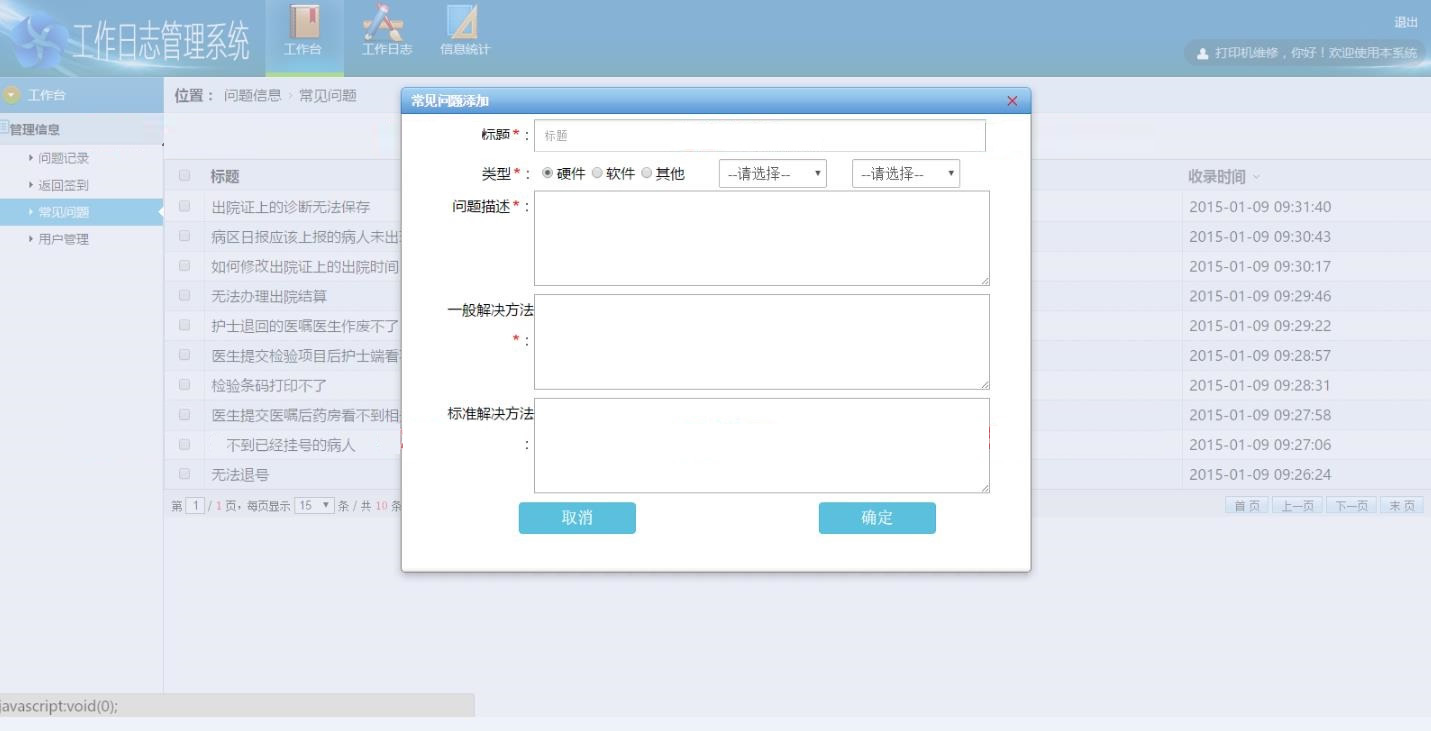Click the 确定 button

pos(877,518)
